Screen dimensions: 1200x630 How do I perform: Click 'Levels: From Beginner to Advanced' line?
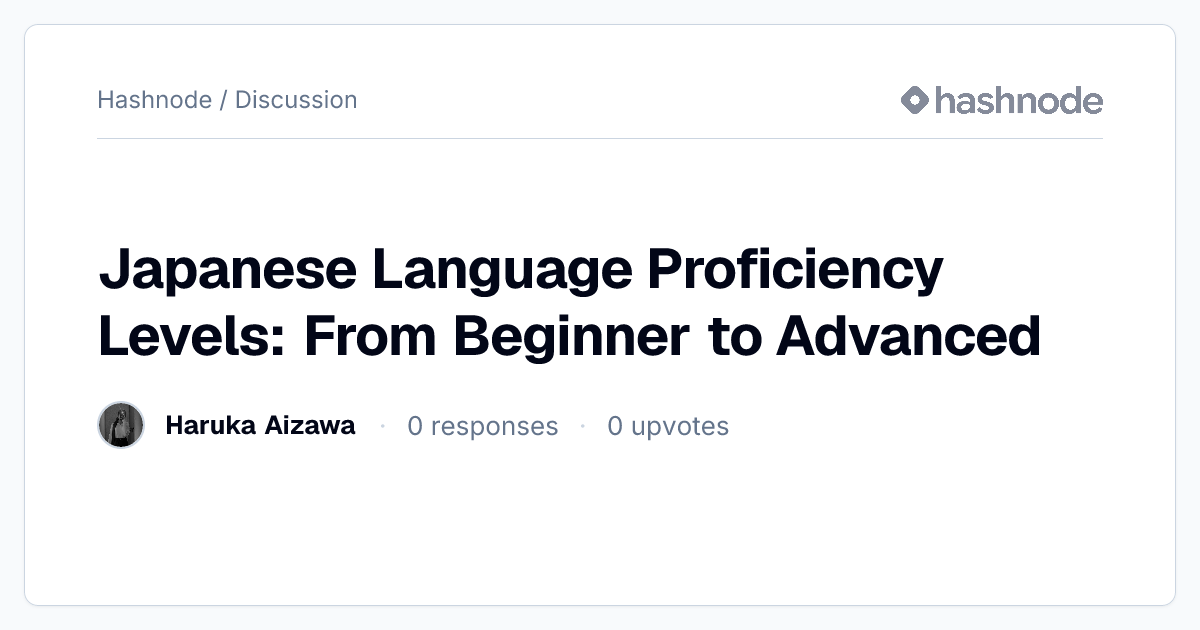[x=570, y=335]
